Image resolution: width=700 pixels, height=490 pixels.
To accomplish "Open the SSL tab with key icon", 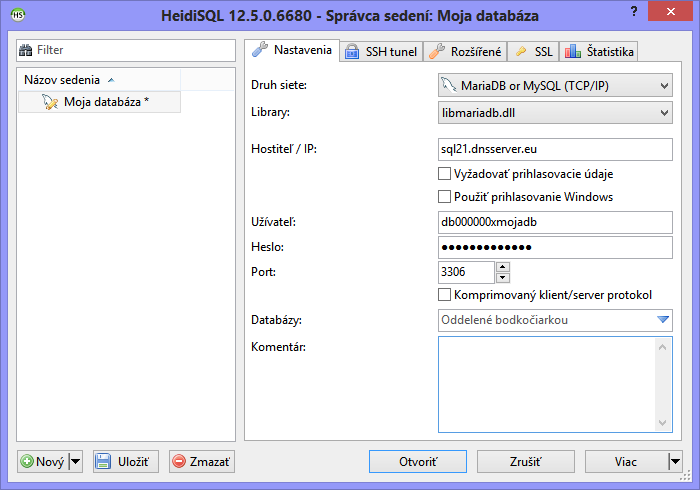I will click(x=533, y=52).
